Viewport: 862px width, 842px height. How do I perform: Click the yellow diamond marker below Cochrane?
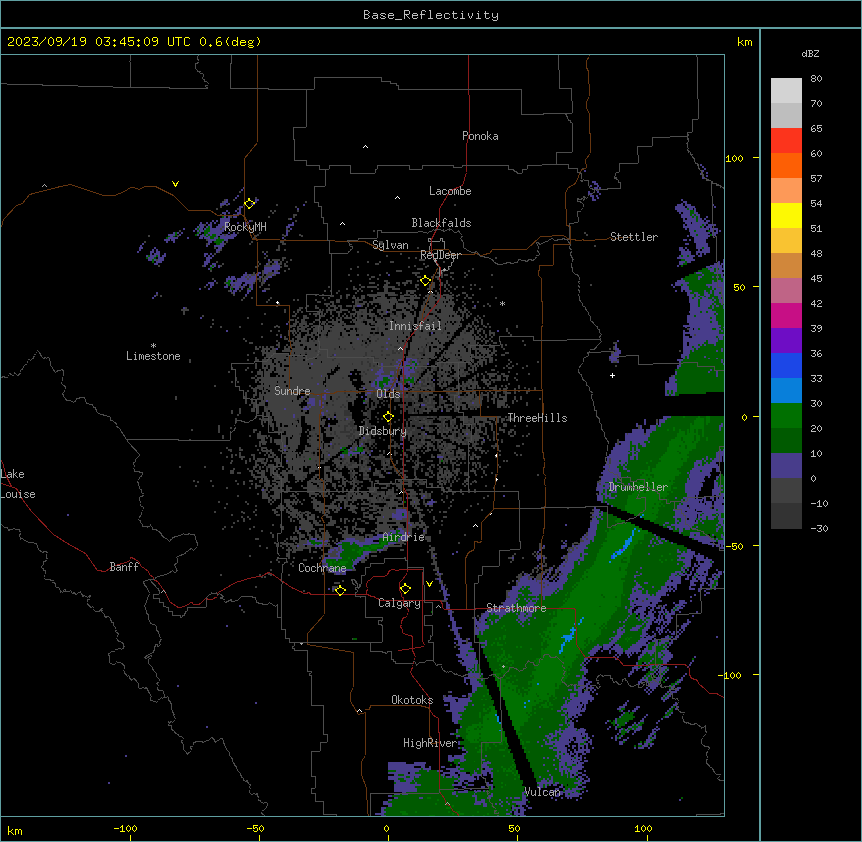[x=340, y=590]
